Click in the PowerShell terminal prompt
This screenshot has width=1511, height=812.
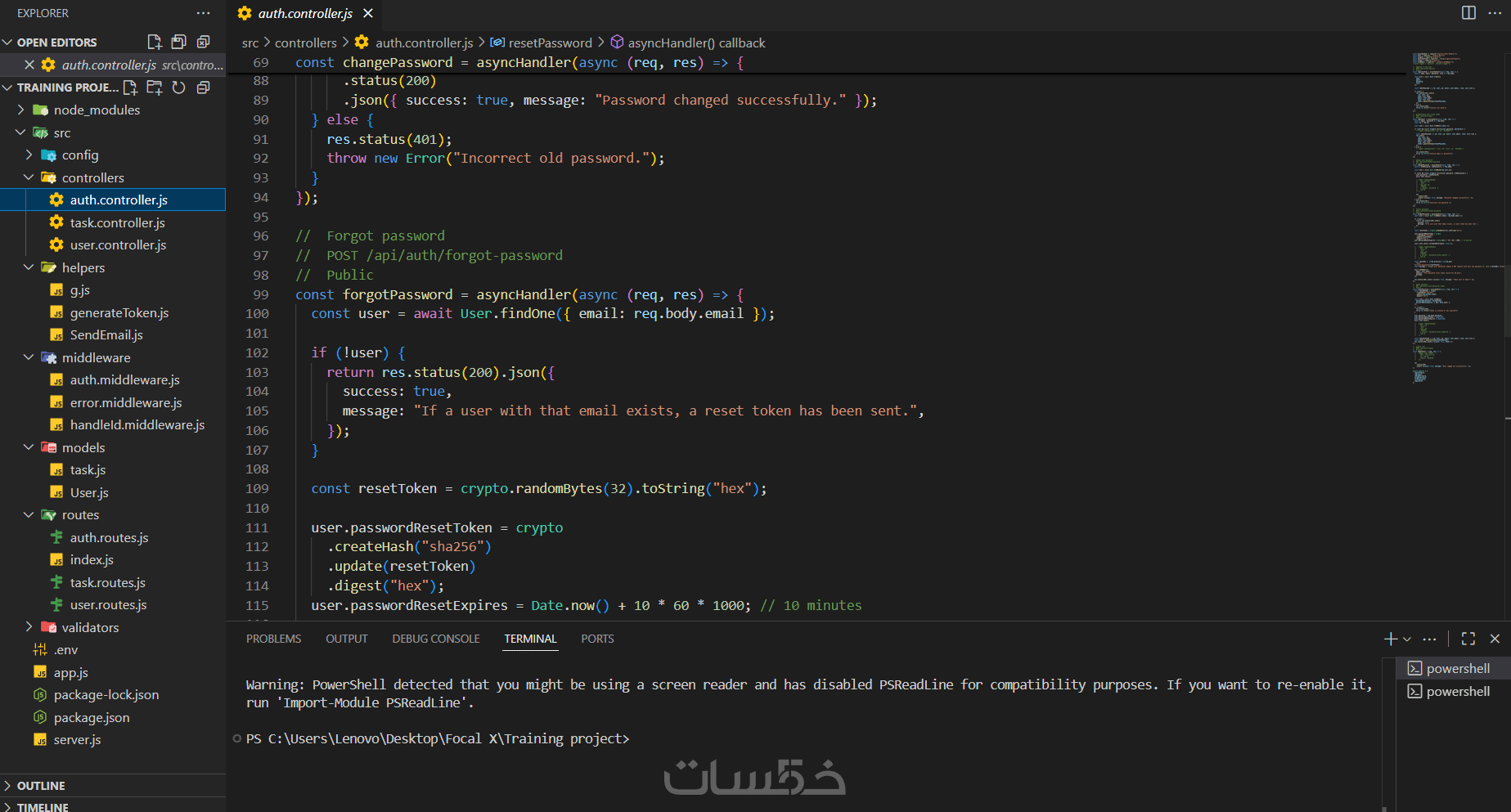click(438, 738)
